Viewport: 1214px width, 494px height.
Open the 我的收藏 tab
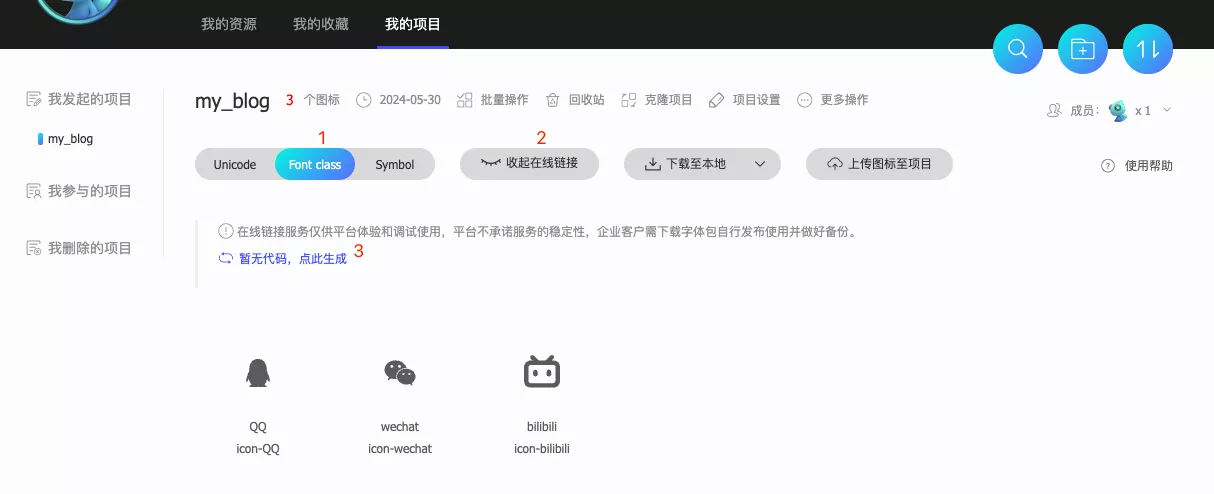pos(321,24)
